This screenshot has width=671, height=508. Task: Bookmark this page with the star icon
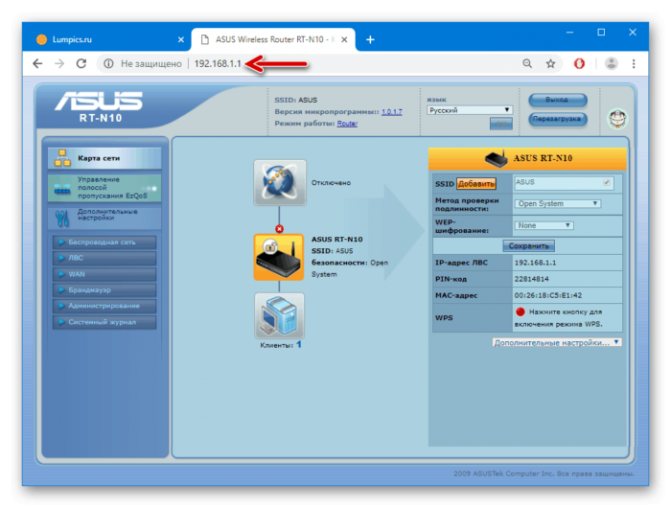point(551,64)
